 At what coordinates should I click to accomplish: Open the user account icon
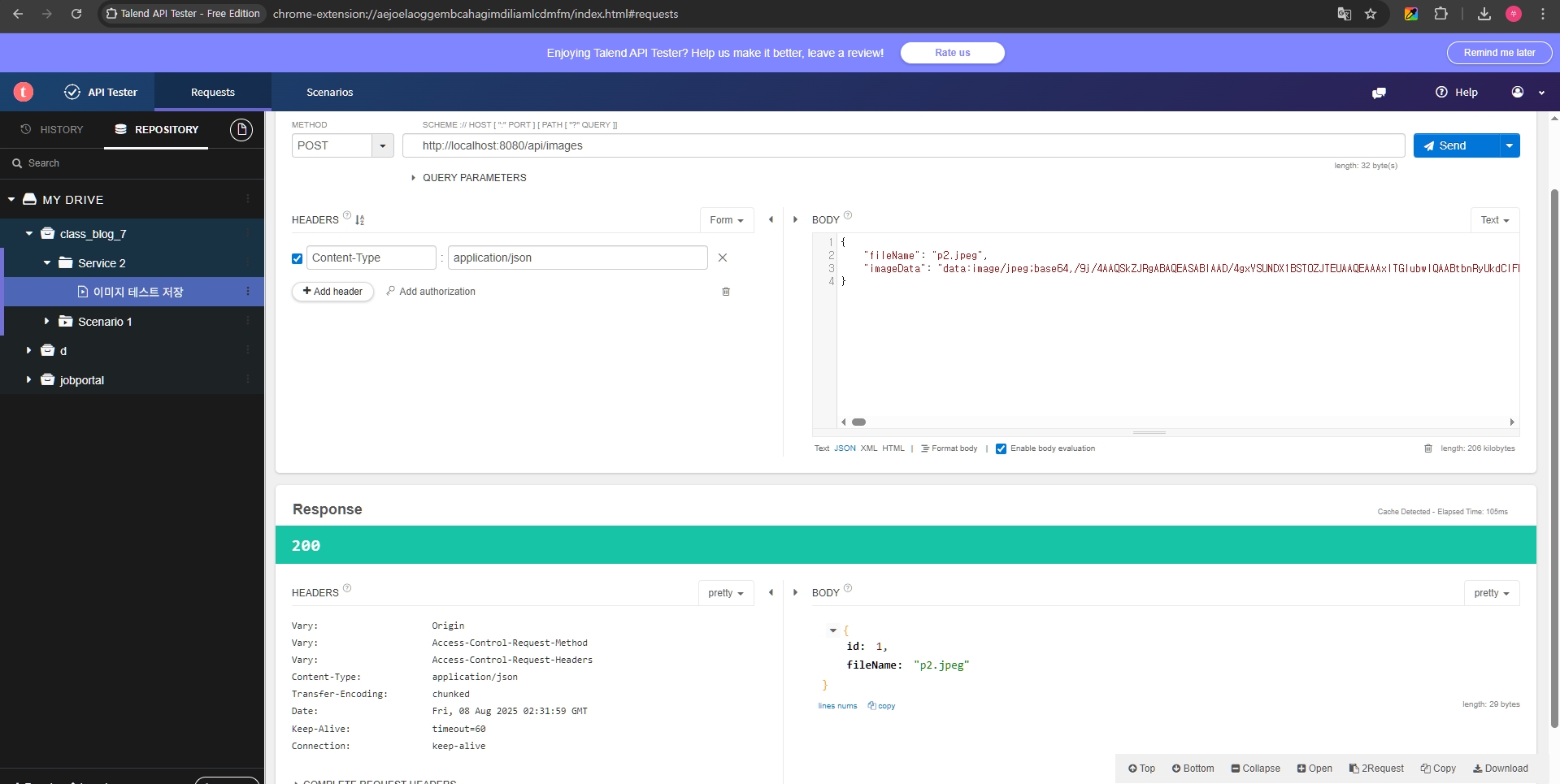1518,92
